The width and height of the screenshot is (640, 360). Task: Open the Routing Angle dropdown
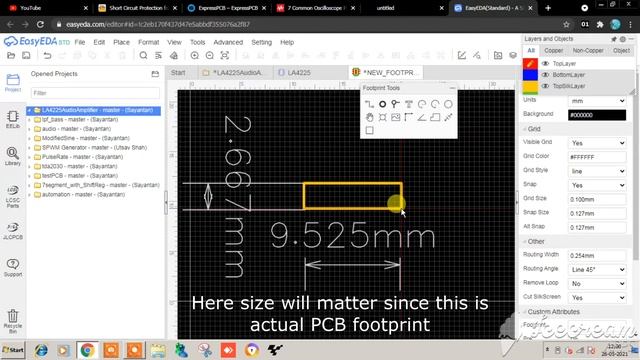597,269
